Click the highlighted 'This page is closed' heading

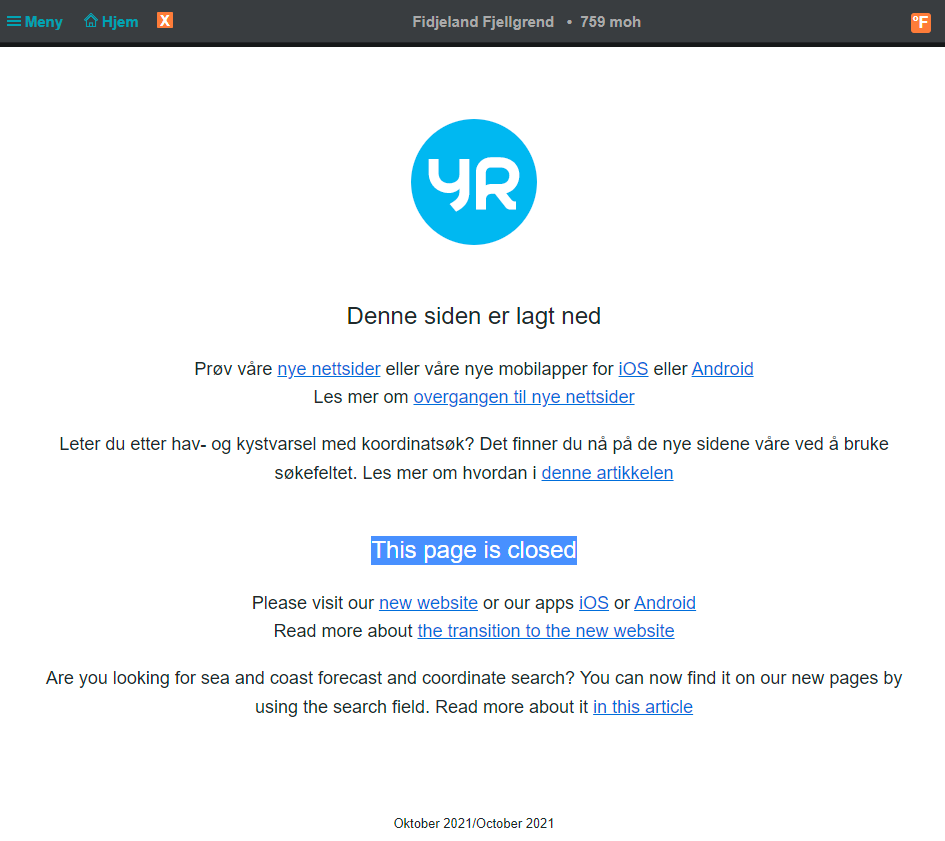tap(474, 550)
